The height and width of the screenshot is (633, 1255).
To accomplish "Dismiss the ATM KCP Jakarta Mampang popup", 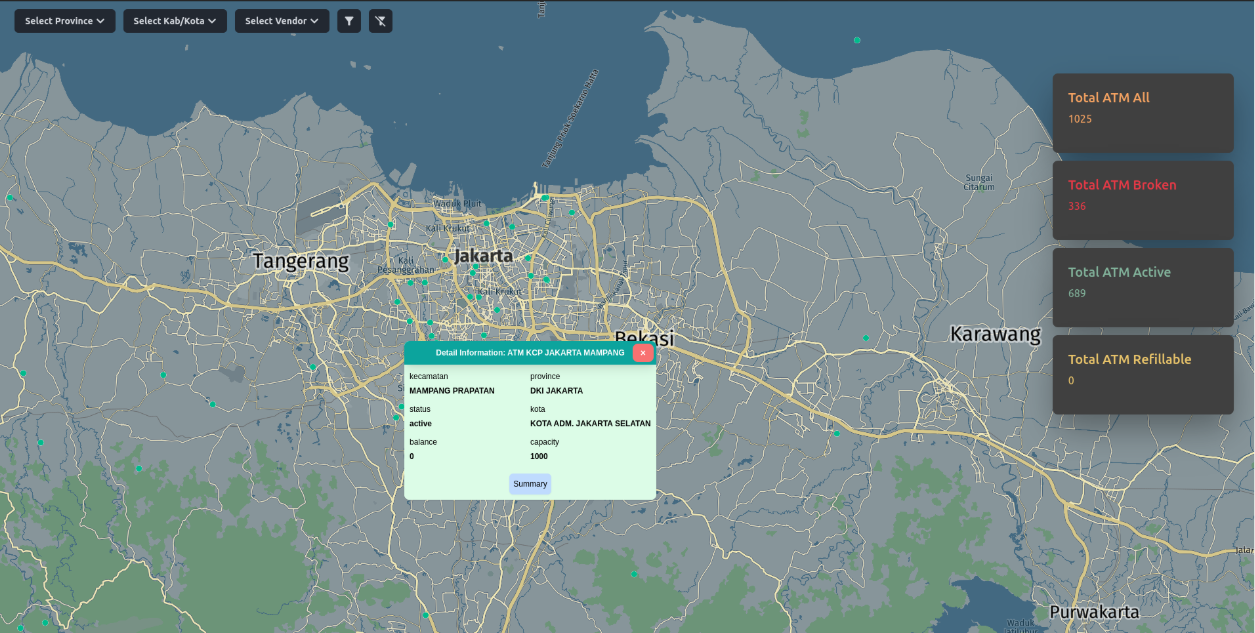I will point(643,352).
